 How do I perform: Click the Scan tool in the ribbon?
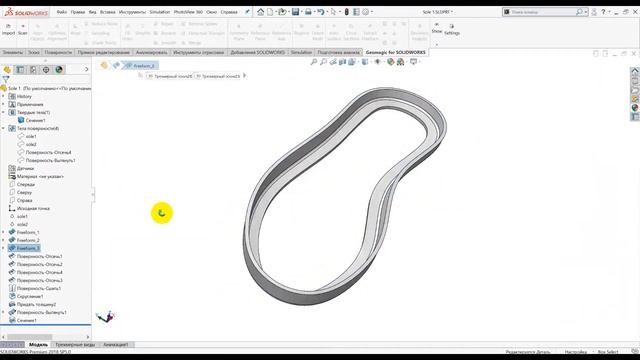click(x=23, y=29)
